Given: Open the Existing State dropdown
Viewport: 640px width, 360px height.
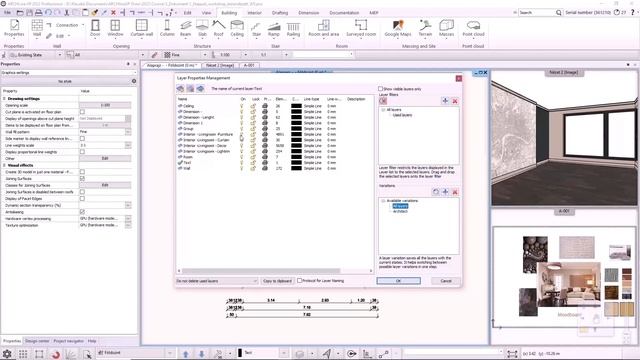Looking at the screenshot, I should click(60, 55).
